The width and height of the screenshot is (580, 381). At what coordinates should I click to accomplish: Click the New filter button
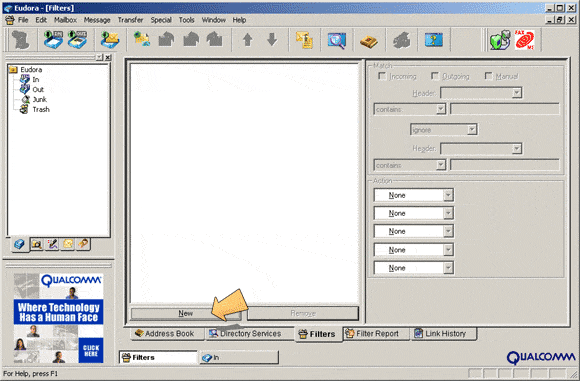[185, 313]
